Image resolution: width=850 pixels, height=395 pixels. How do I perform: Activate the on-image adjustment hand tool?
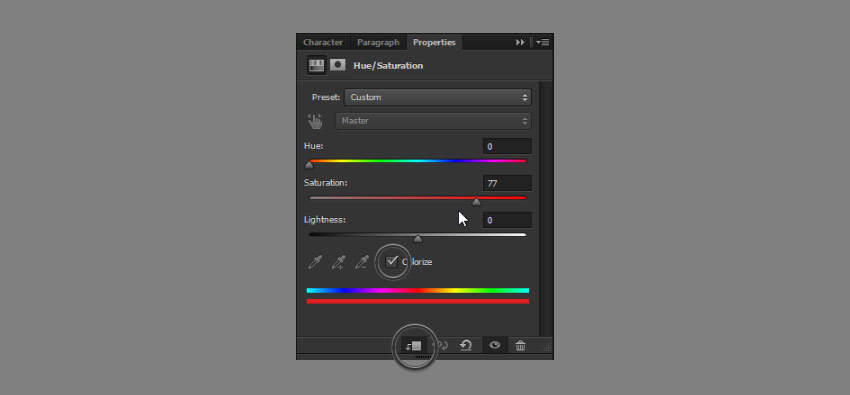point(315,121)
